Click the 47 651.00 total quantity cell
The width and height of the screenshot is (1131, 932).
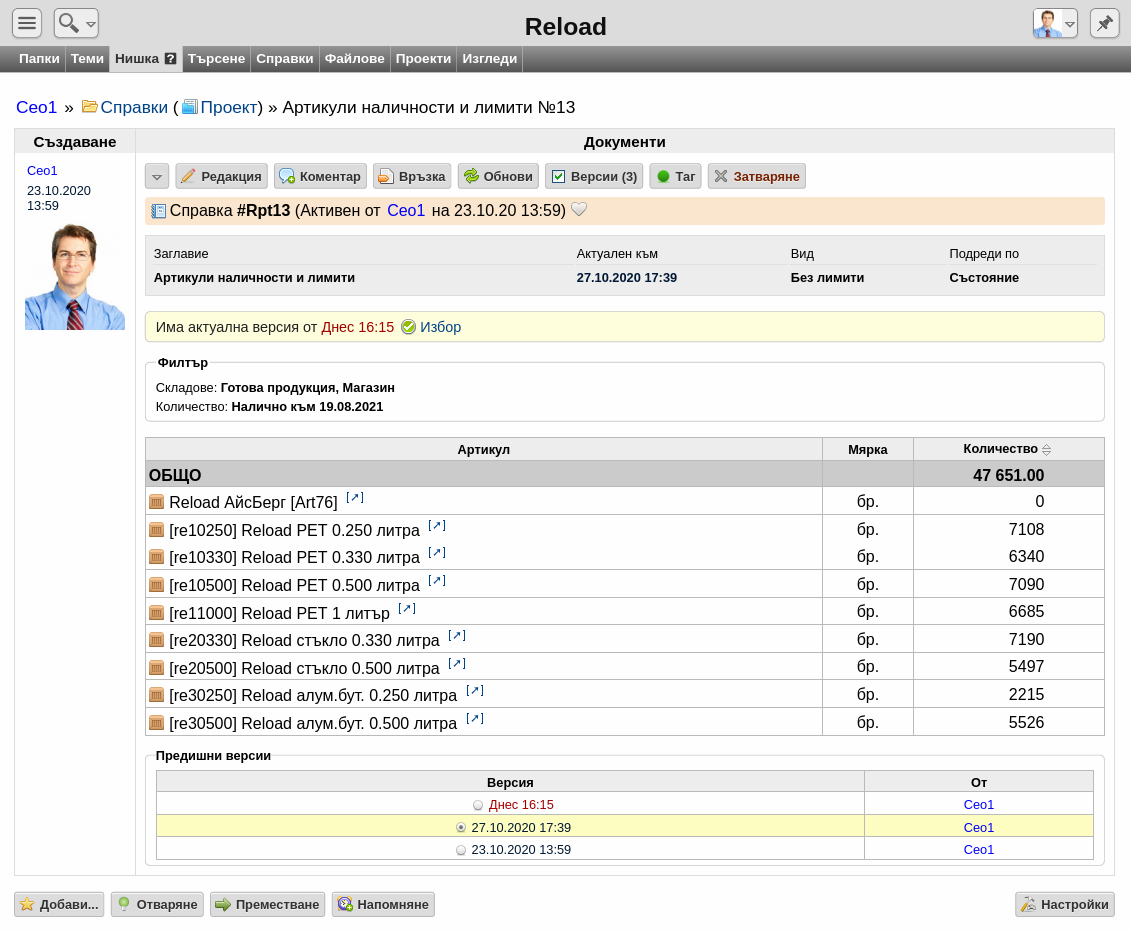coord(1008,475)
